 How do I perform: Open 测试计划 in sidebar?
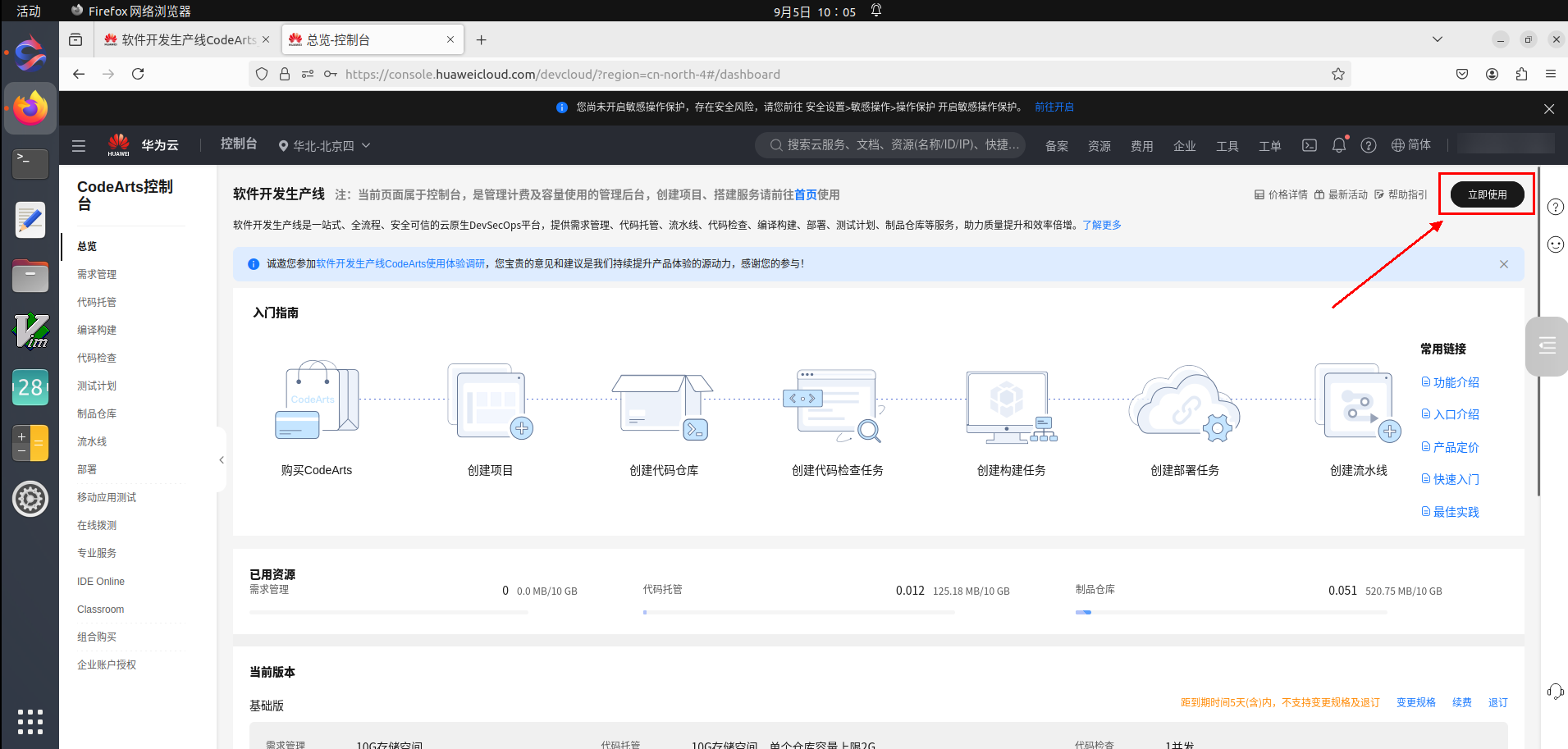tap(97, 386)
